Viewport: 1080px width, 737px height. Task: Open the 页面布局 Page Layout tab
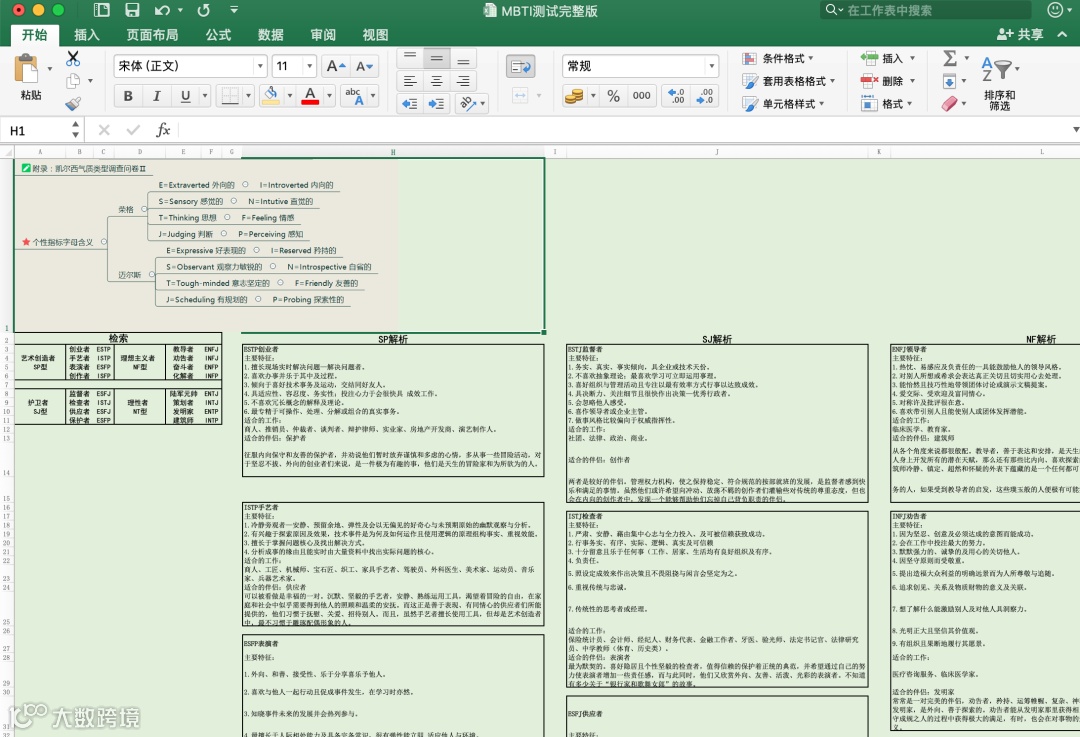pos(152,35)
